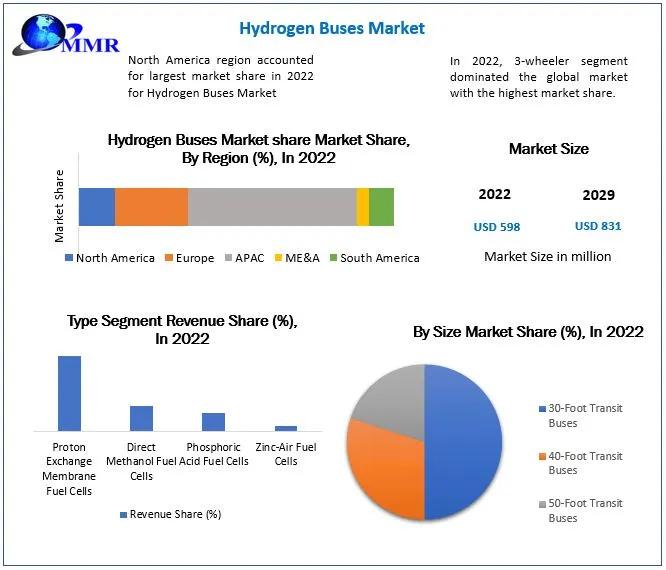Click the APAC legend label

click(250, 258)
